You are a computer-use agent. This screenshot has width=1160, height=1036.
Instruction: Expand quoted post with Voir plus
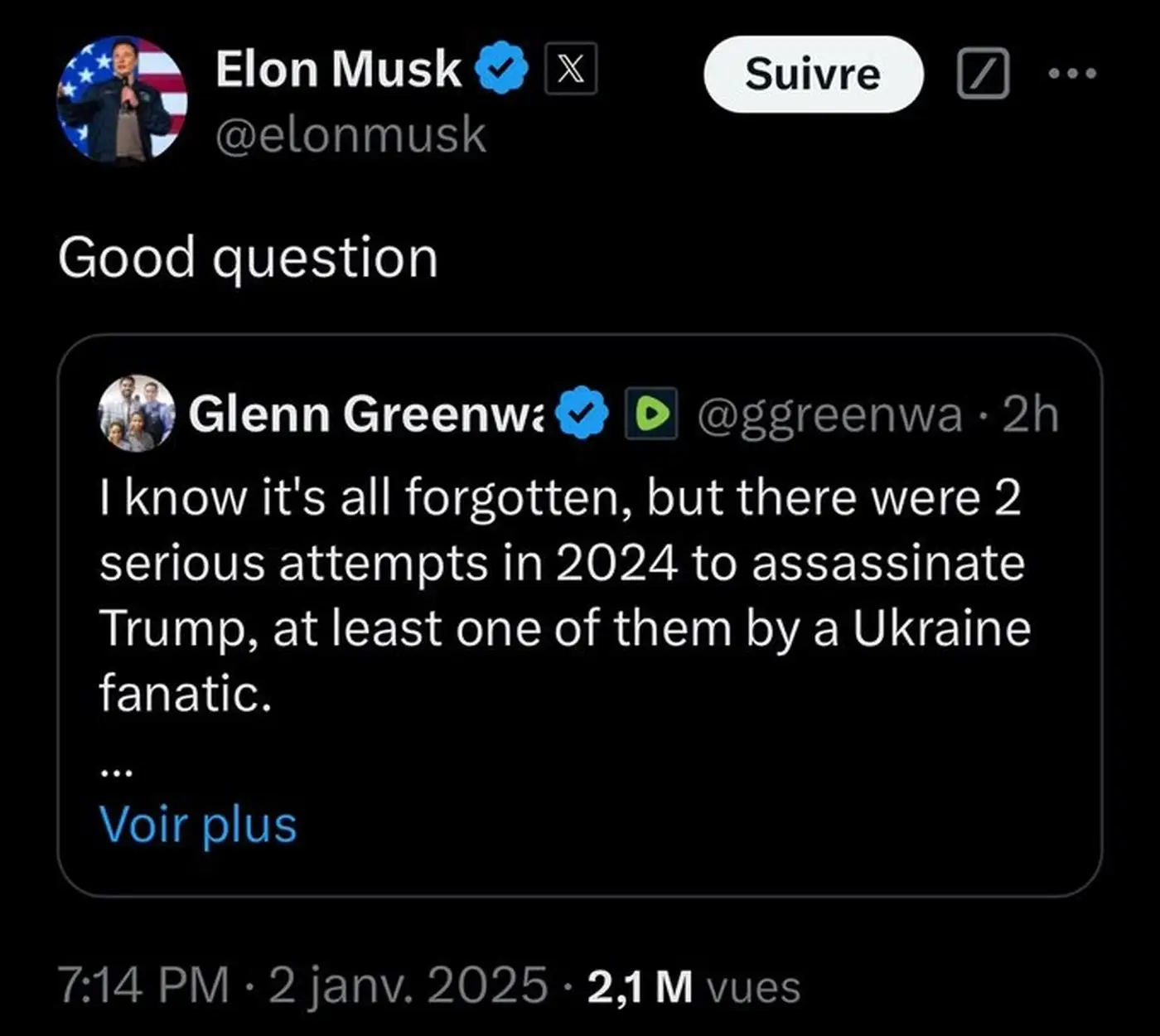(198, 825)
